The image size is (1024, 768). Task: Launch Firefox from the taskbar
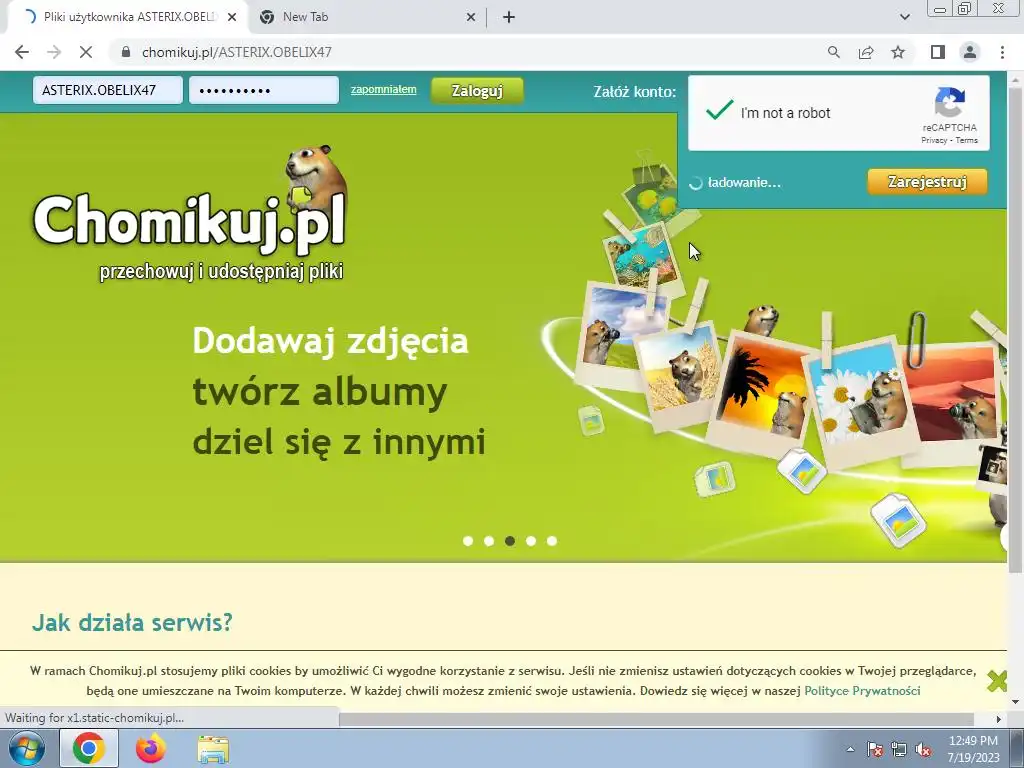(151, 748)
